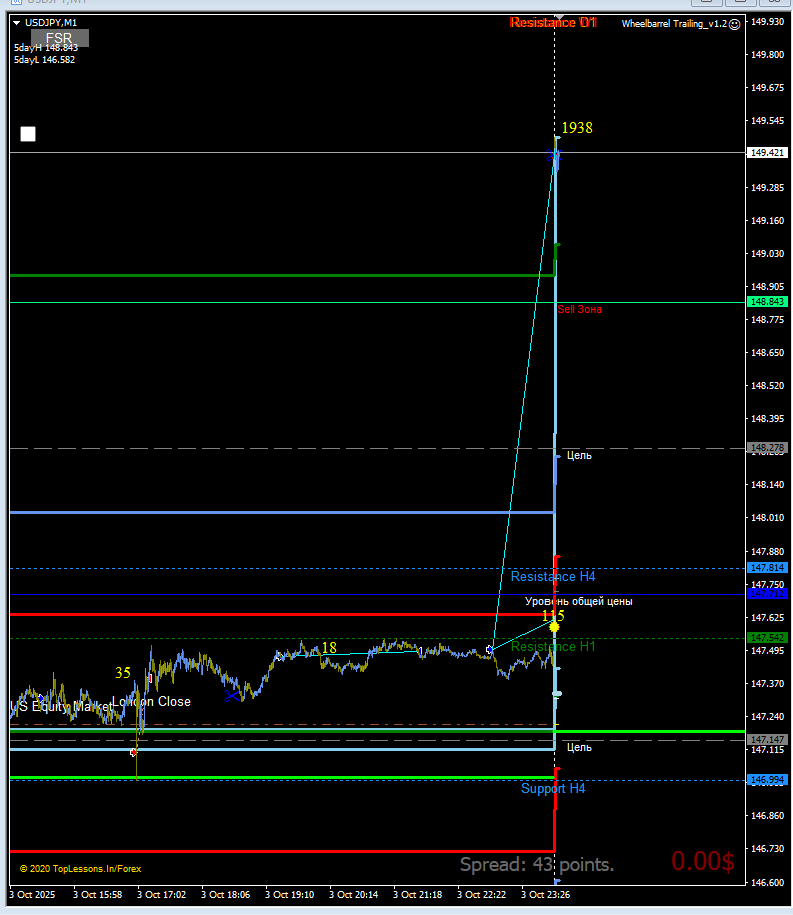Click the red arrow marker below London Close
Screen dimensions: 793x915
point(134,753)
